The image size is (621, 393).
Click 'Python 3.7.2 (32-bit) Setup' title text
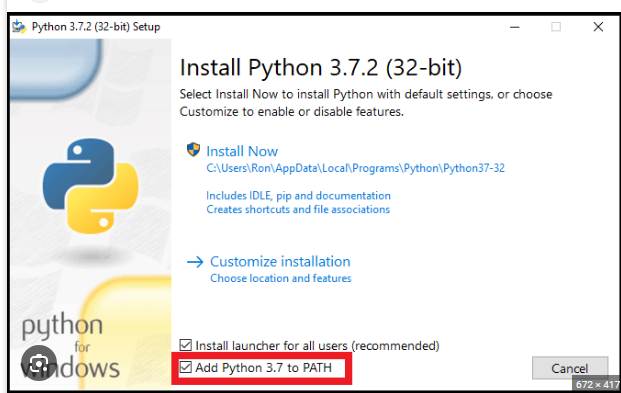[x=96, y=27]
